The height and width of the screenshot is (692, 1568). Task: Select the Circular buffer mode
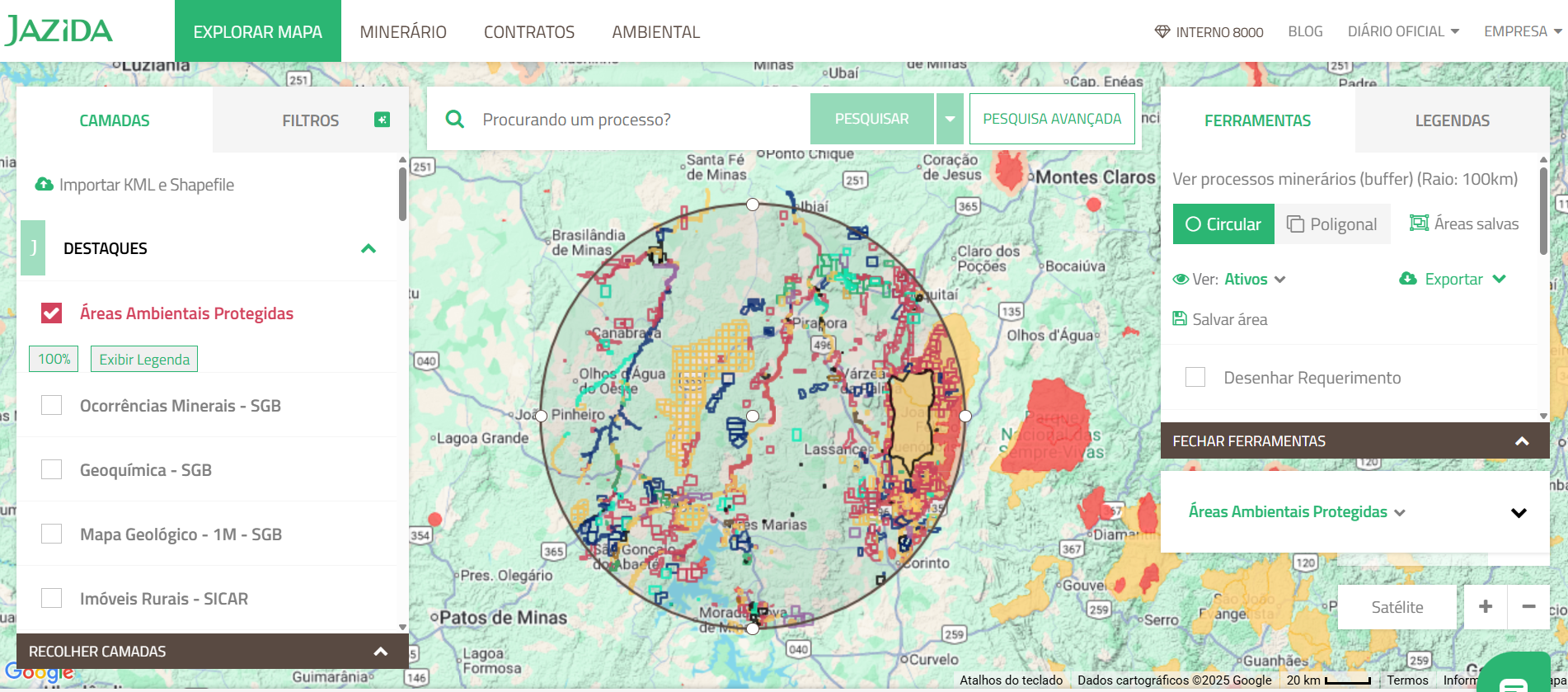pyautogui.click(x=1223, y=224)
